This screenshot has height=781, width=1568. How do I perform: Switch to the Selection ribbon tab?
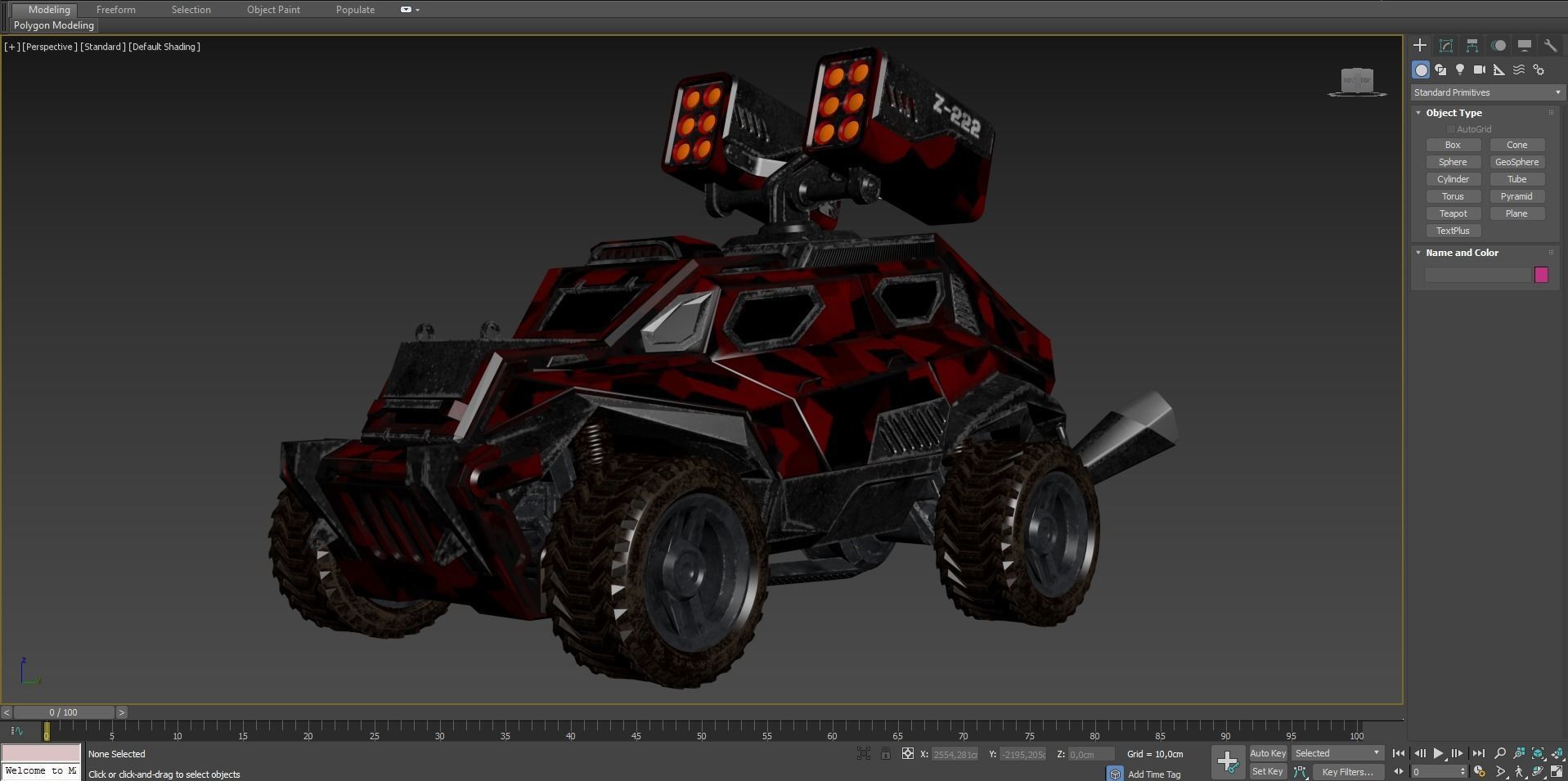coord(191,10)
